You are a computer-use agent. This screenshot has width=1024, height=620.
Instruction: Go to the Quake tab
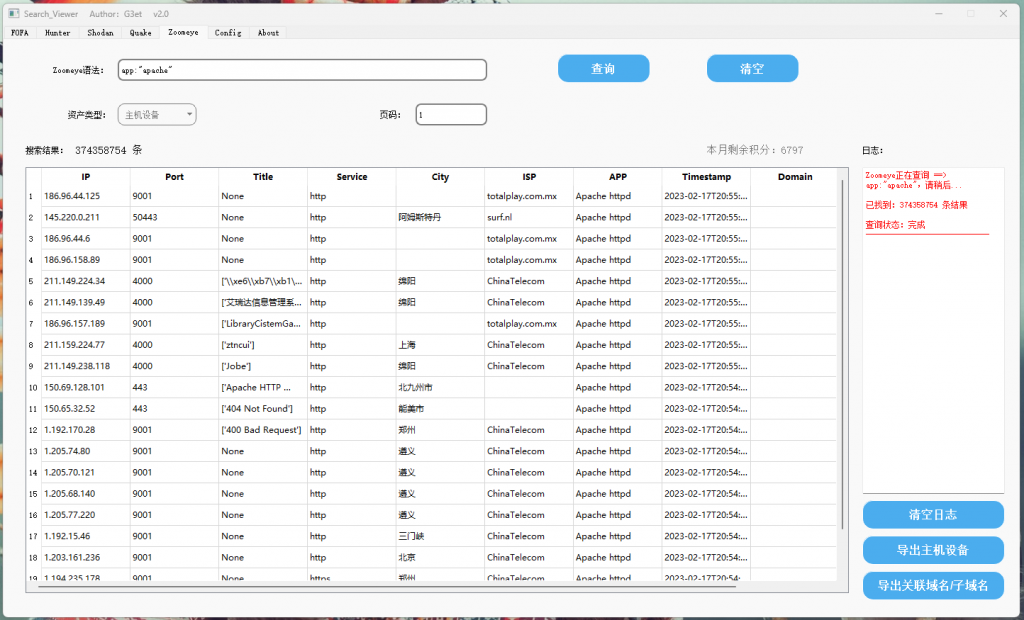tap(140, 33)
